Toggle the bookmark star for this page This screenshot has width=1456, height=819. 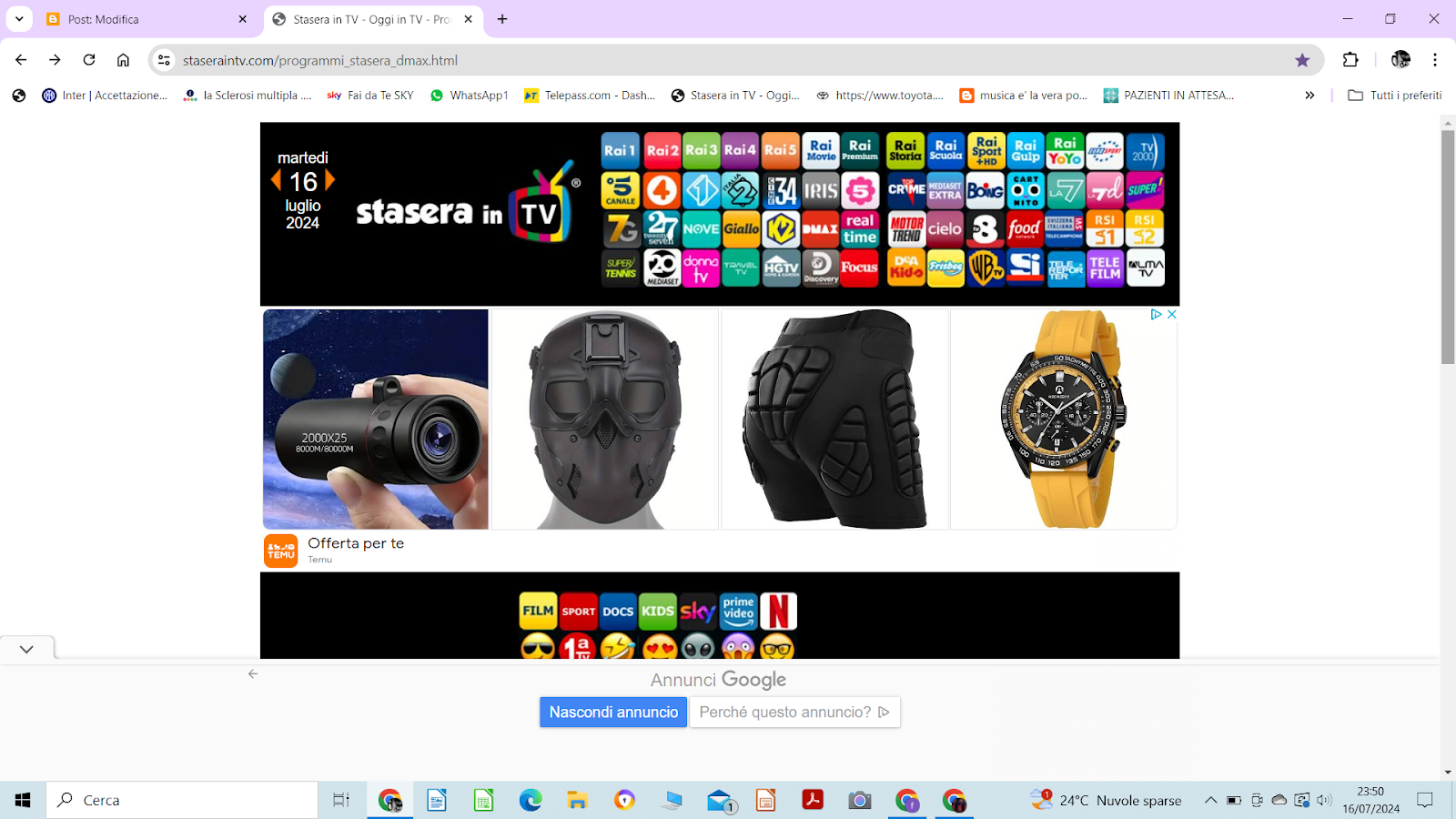tap(1302, 60)
